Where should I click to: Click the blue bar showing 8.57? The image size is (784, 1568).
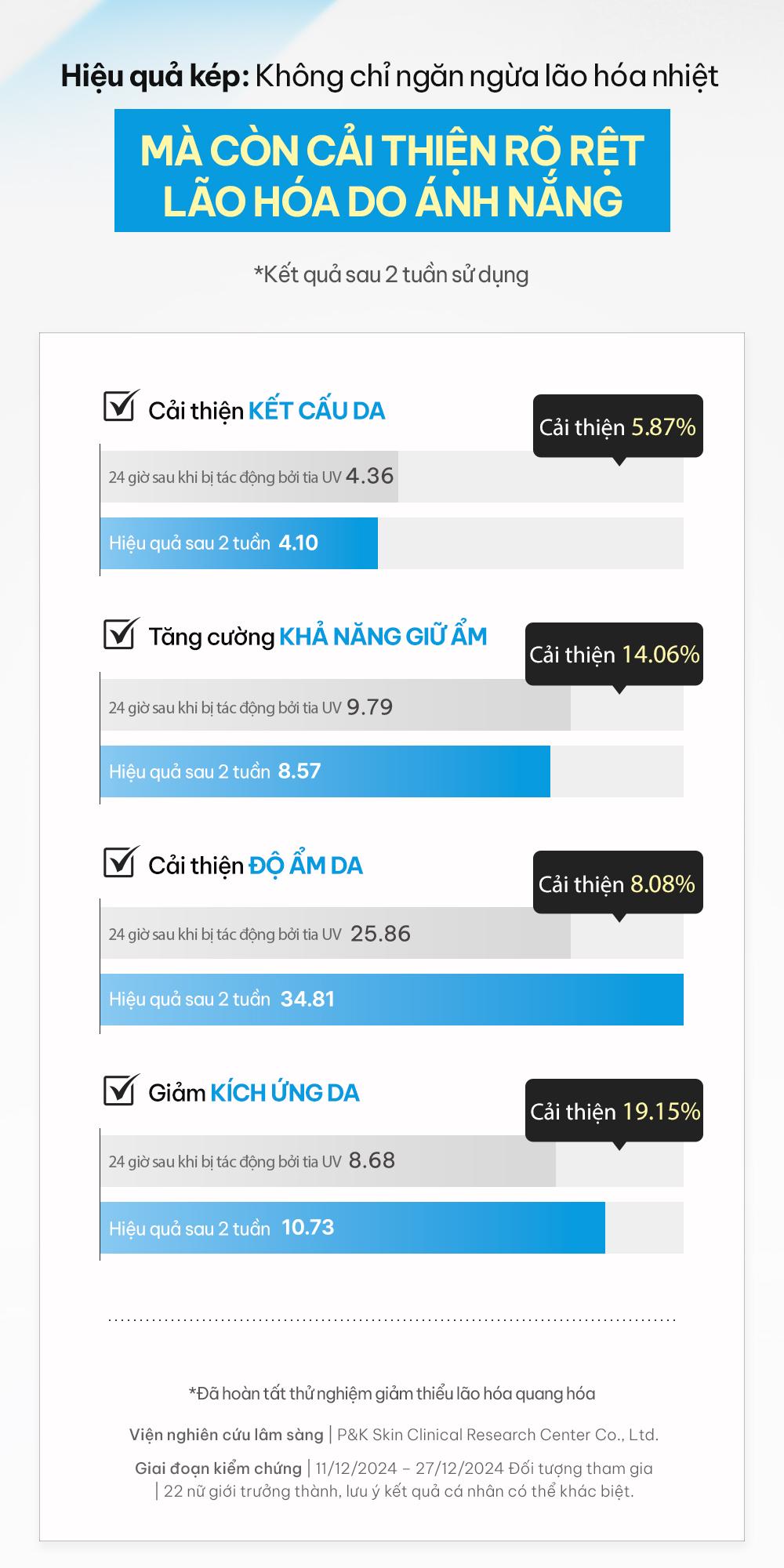[325, 771]
